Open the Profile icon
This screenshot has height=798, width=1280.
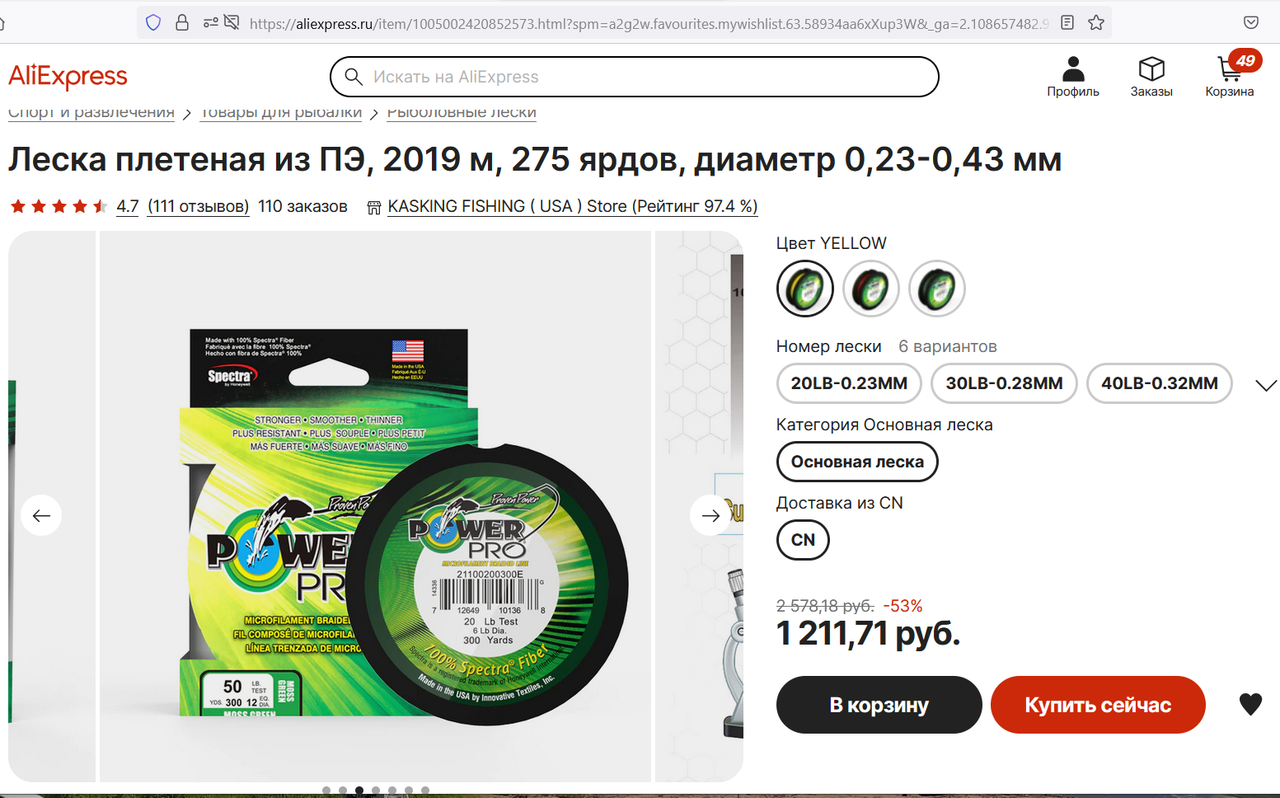(1073, 77)
